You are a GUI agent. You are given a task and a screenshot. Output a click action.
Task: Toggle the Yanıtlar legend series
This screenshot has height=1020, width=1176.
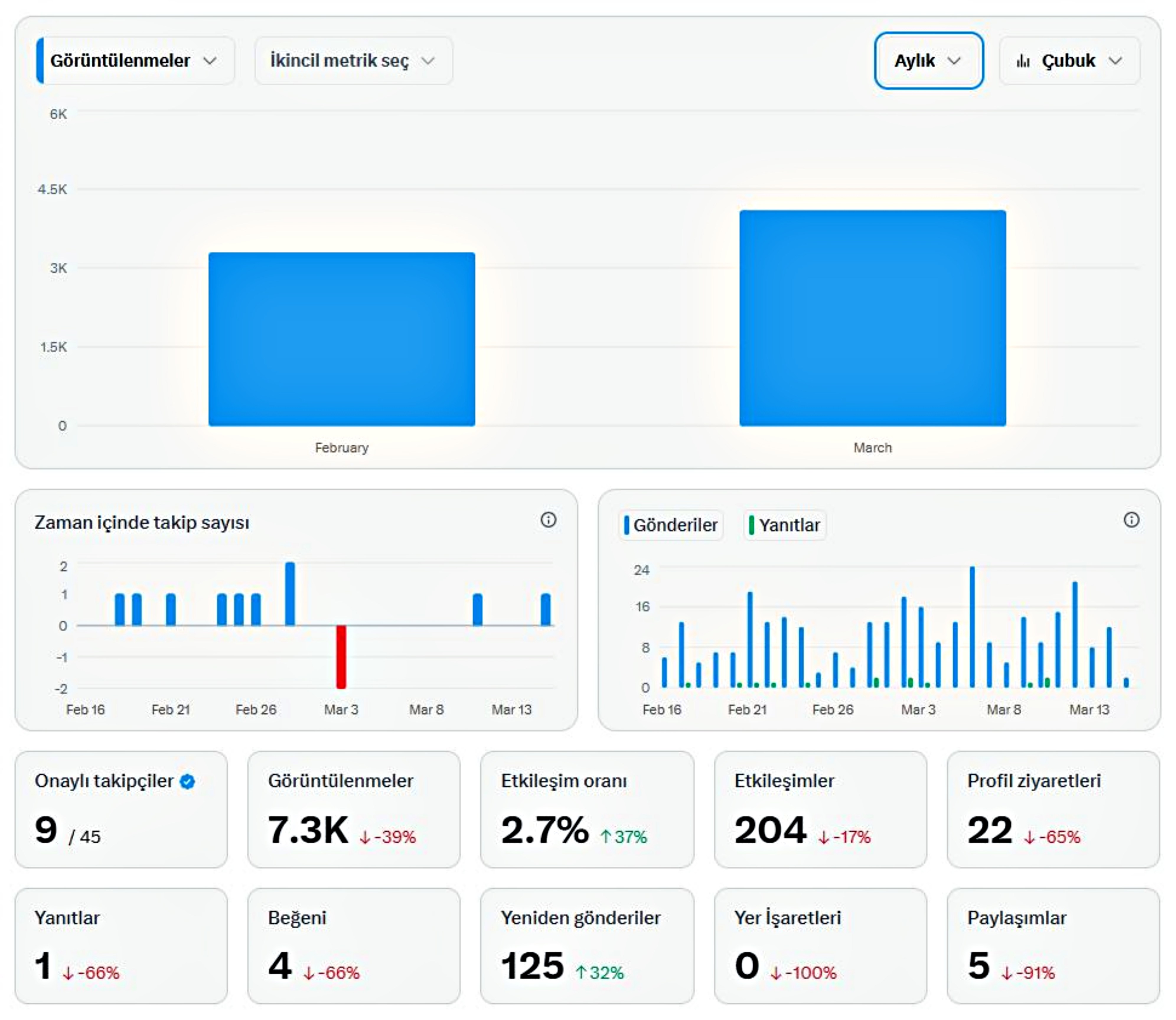(784, 525)
